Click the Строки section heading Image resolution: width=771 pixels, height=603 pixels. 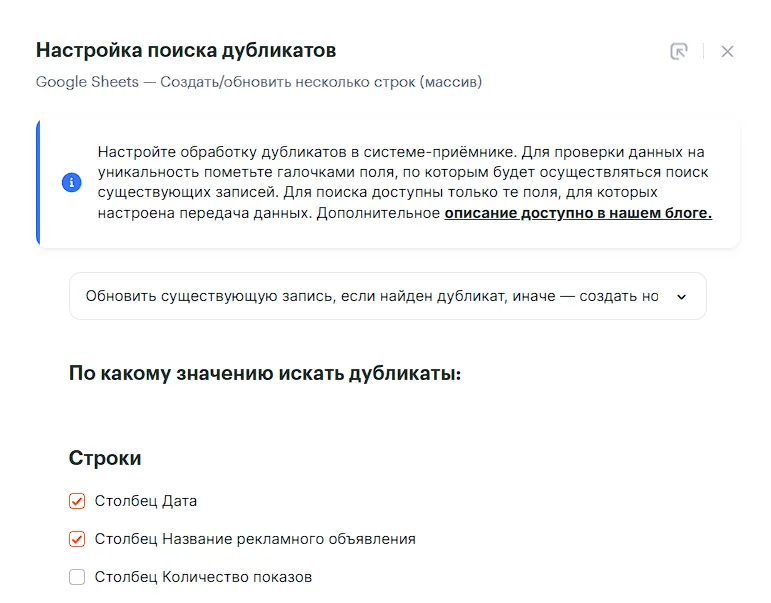tap(105, 458)
